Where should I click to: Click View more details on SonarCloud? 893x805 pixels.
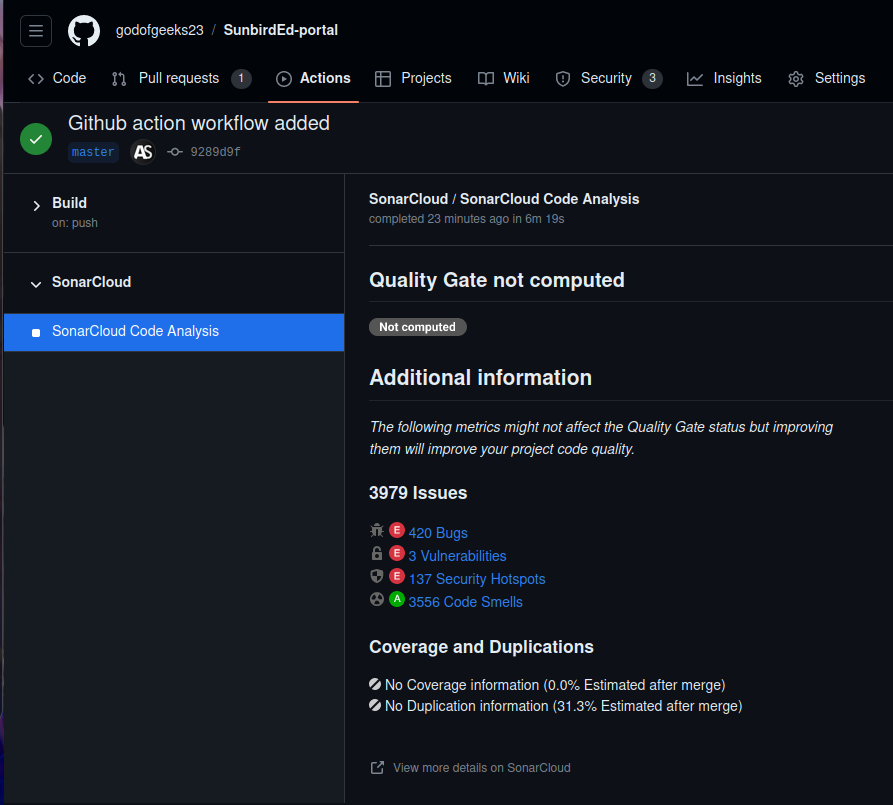coord(481,767)
